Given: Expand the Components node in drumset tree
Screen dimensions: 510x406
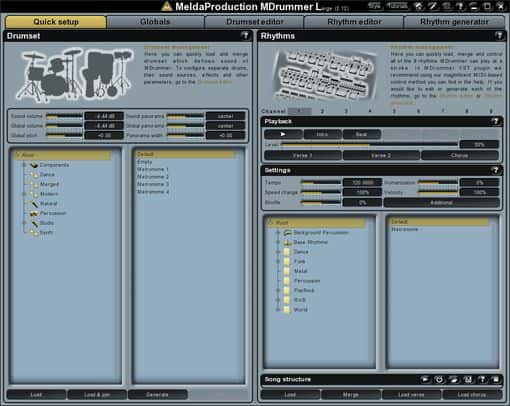Looking at the screenshot, I should pyautogui.click(x=24, y=165).
